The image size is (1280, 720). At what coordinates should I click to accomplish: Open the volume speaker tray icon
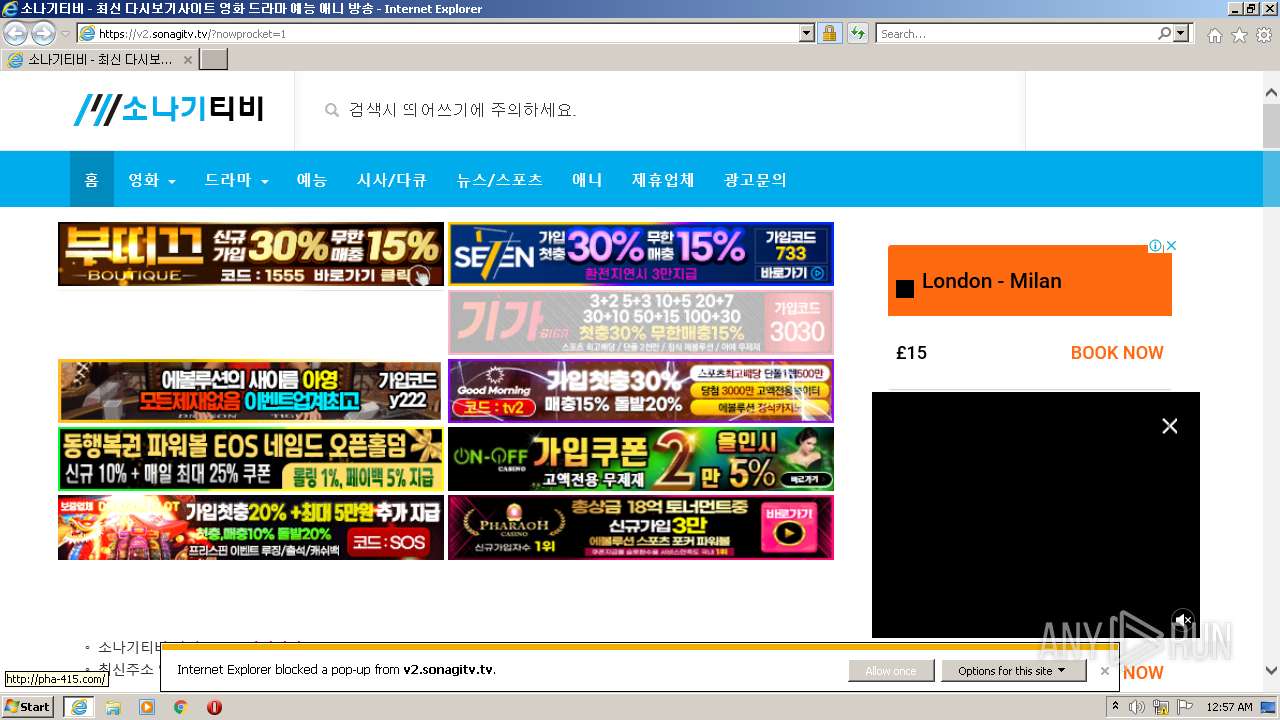click(x=1137, y=707)
